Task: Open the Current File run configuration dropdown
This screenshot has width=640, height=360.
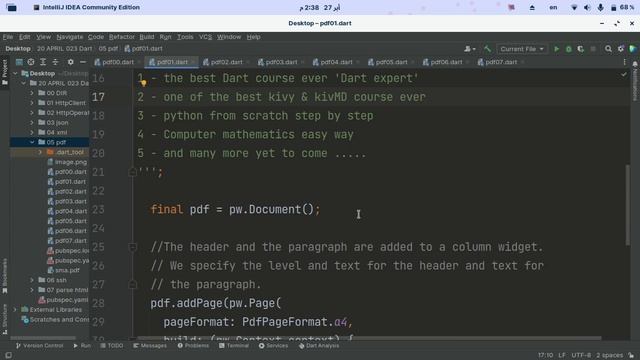Action: (x=522, y=49)
